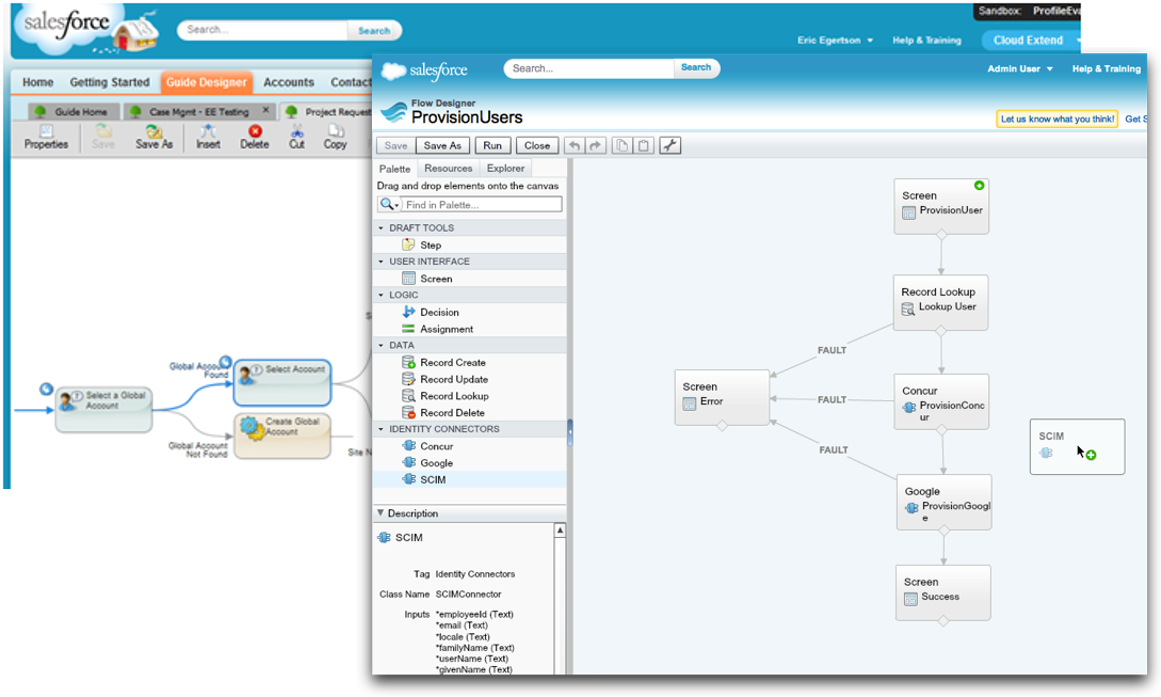Image resolution: width=1161 pixels, height=697 pixels.
Task: Select the Record Delete data element
Action: click(443, 413)
